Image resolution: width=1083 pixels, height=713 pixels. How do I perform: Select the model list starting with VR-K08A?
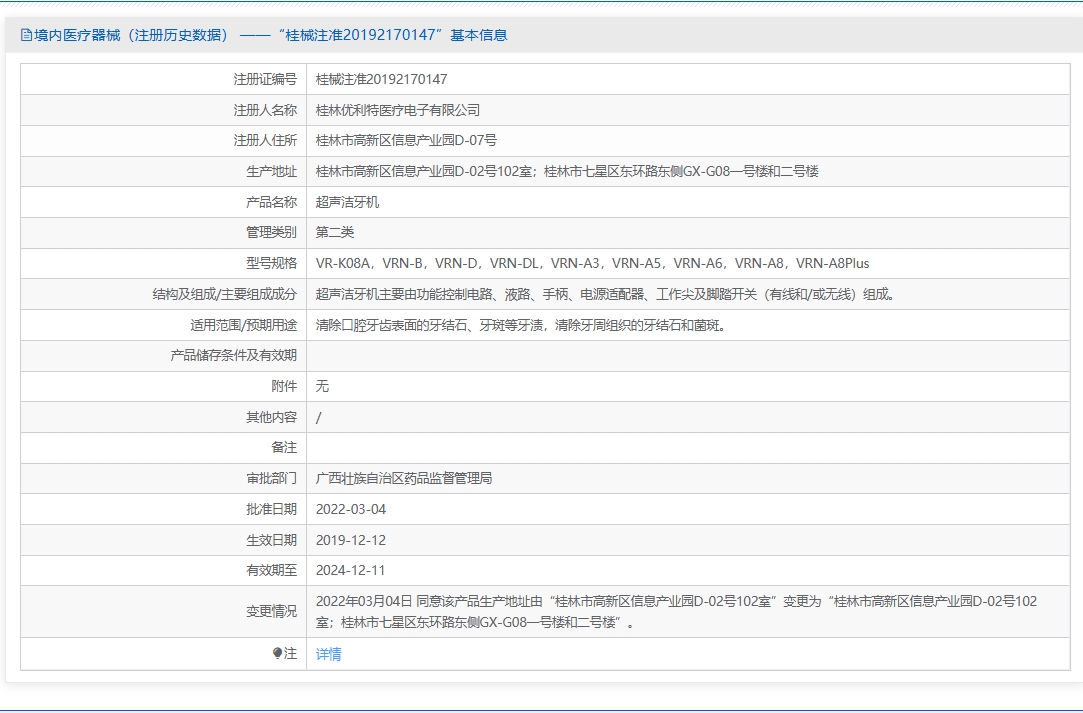click(593, 263)
